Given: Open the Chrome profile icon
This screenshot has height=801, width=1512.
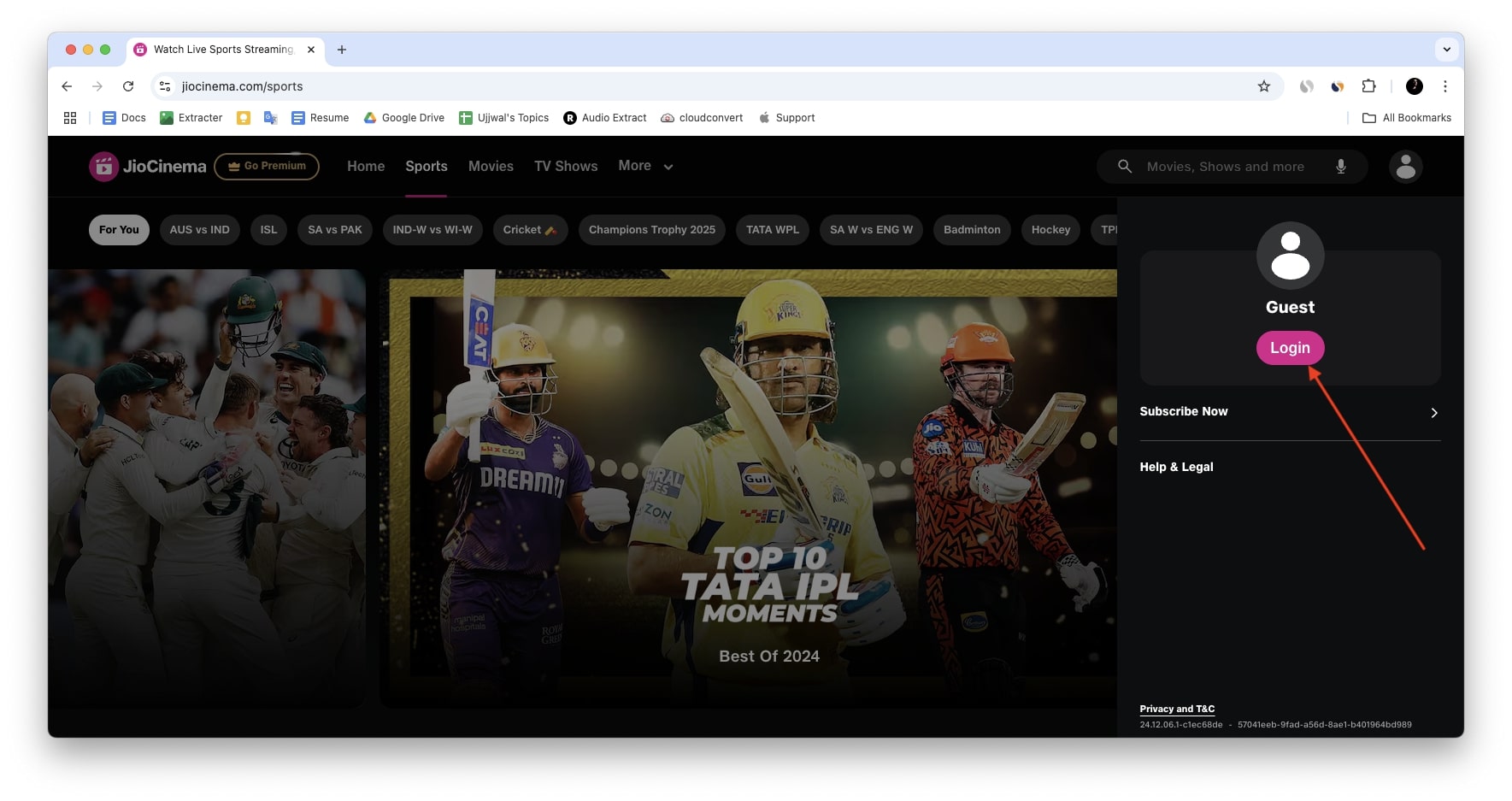Looking at the screenshot, I should [x=1414, y=86].
